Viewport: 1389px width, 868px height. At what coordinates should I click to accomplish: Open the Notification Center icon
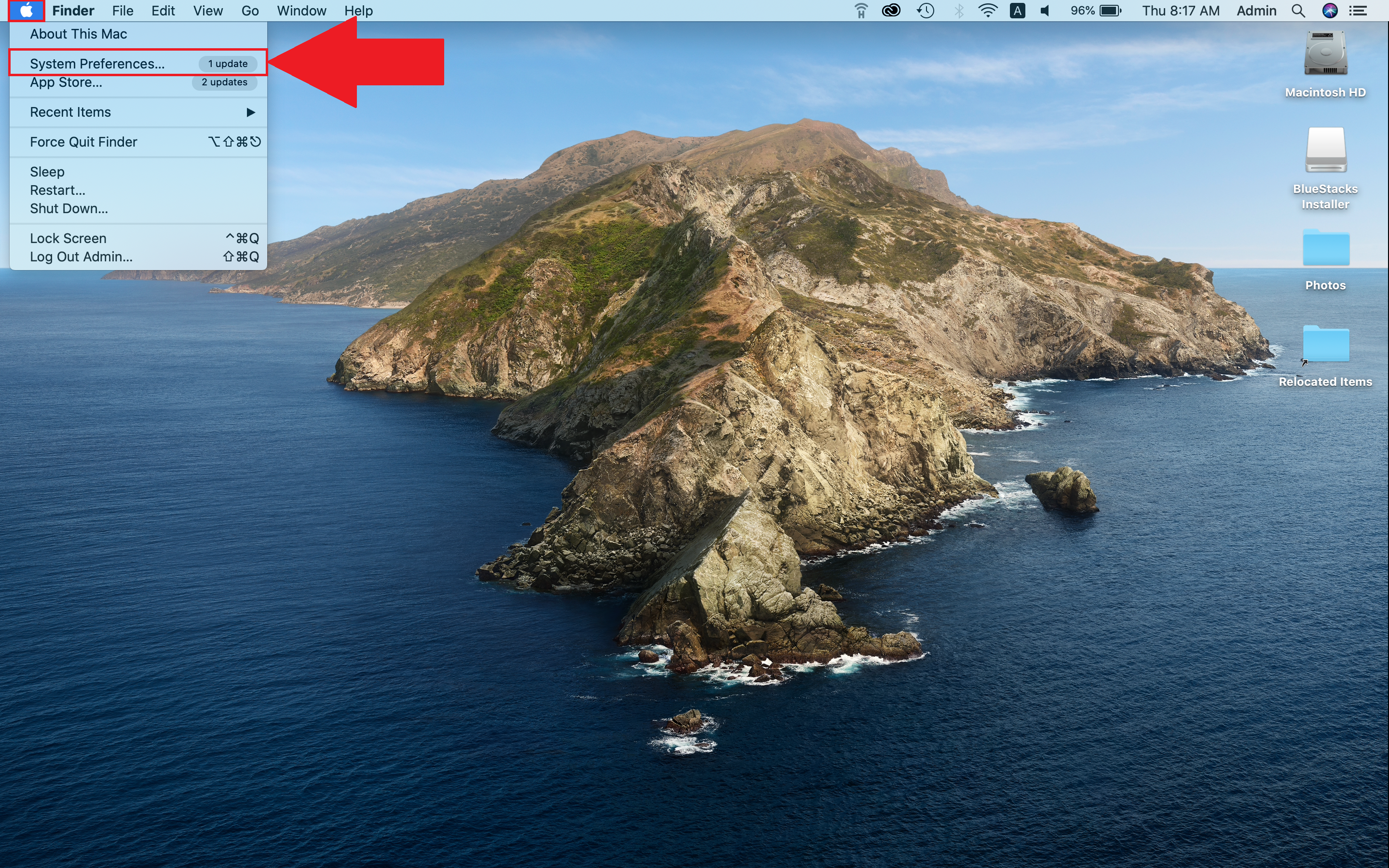click(x=1358, y=10)
